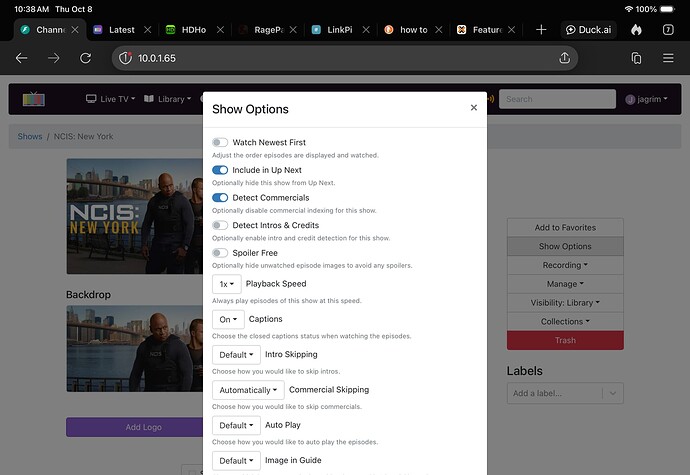
Task: Open the label chevron dropdown arrow
Action: 613,393
